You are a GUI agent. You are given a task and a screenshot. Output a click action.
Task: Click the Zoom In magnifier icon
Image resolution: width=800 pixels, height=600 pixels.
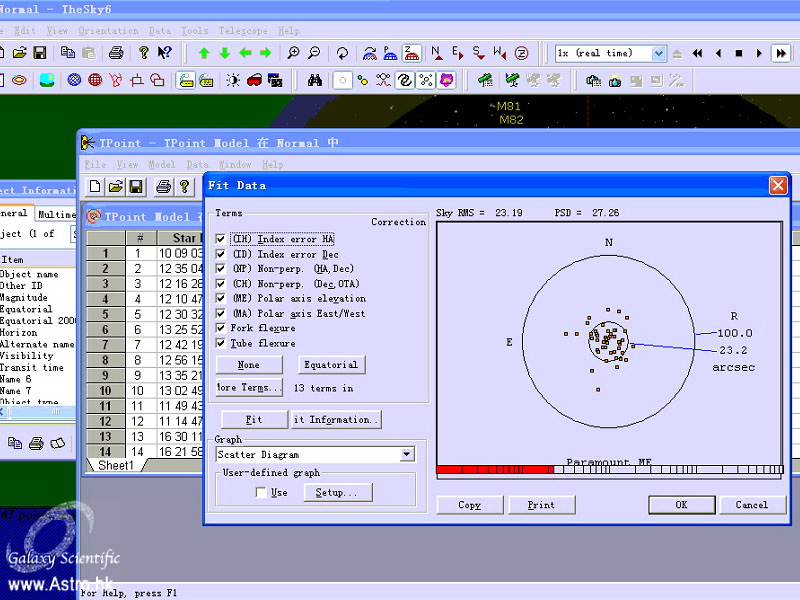point(293,53)
